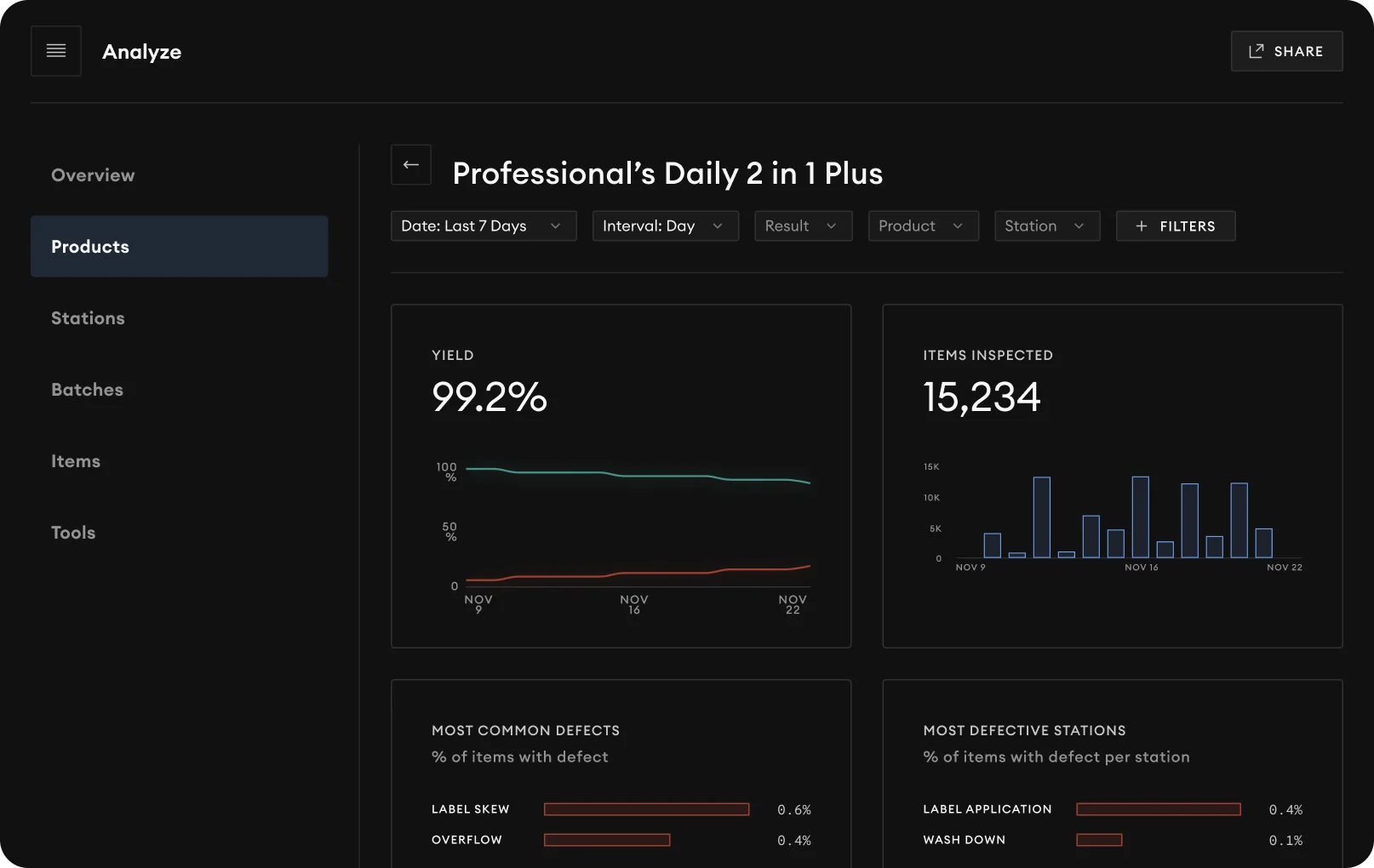Expand the Product filter dropdown
The height and width of the screenshot is (868, 1374).
point(923,226)
